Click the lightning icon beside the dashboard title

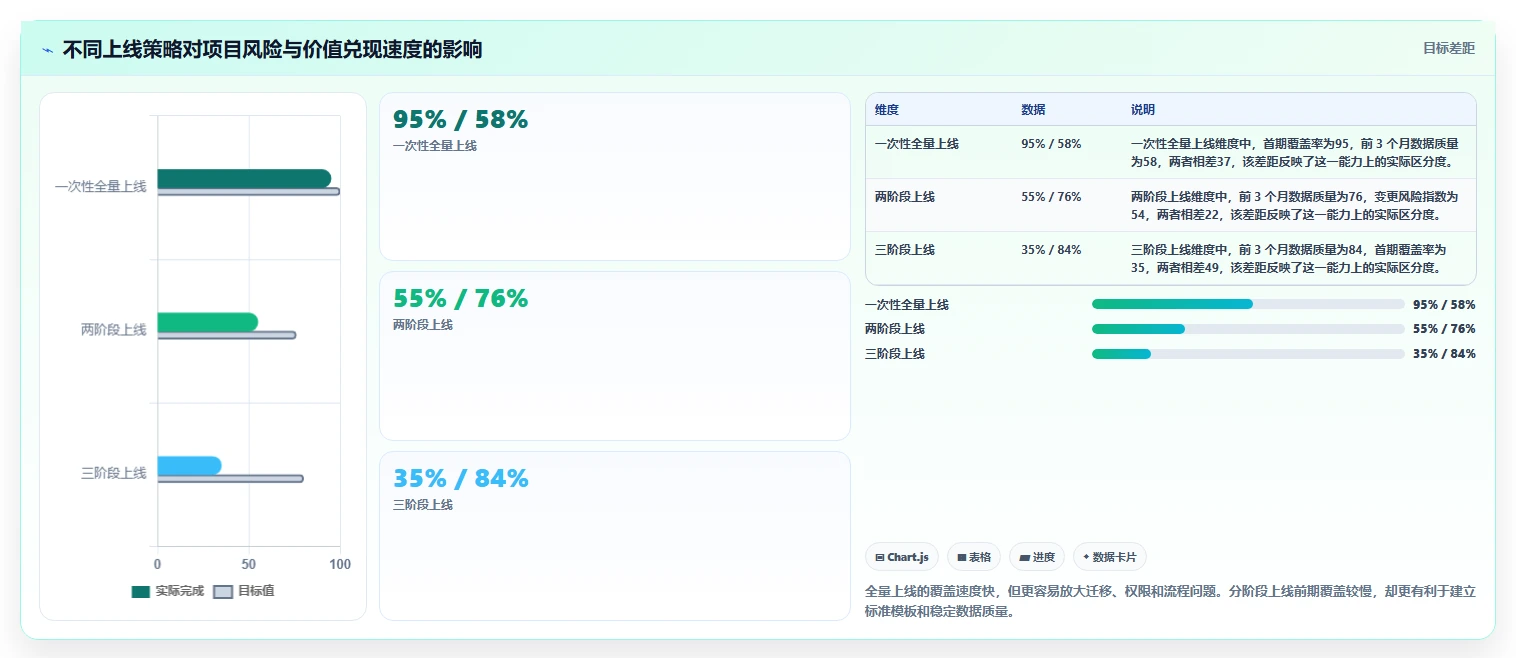pos(48,50)
